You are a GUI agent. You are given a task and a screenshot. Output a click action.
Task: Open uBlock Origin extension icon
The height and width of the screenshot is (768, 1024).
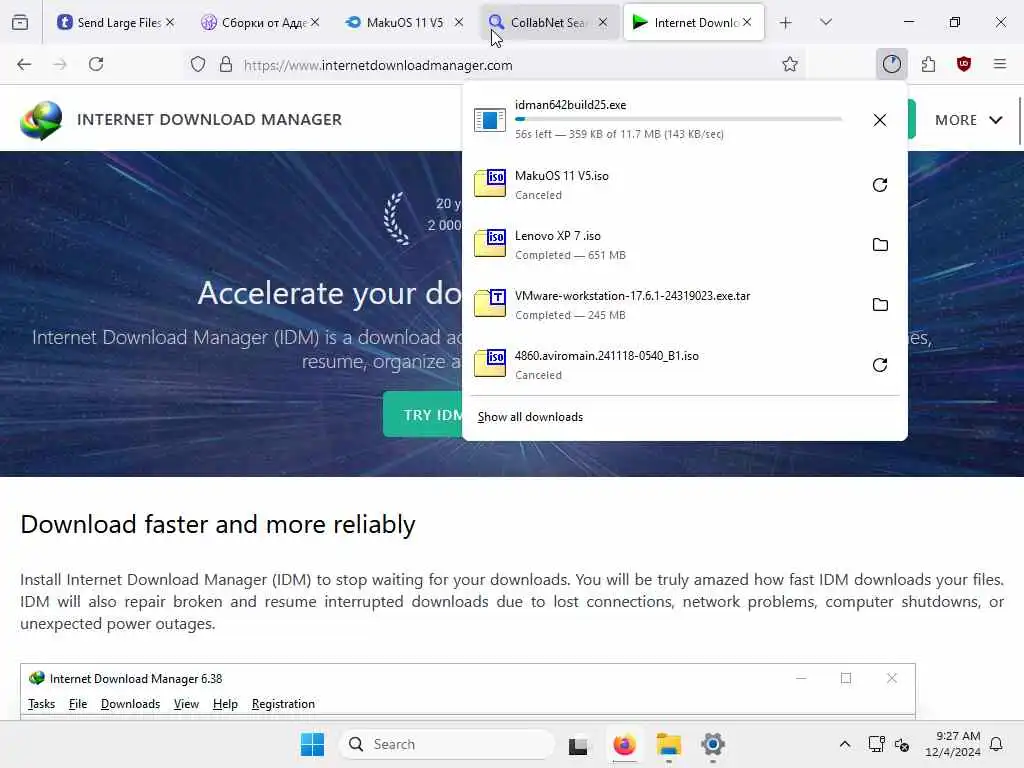click(x=964, y=64)
